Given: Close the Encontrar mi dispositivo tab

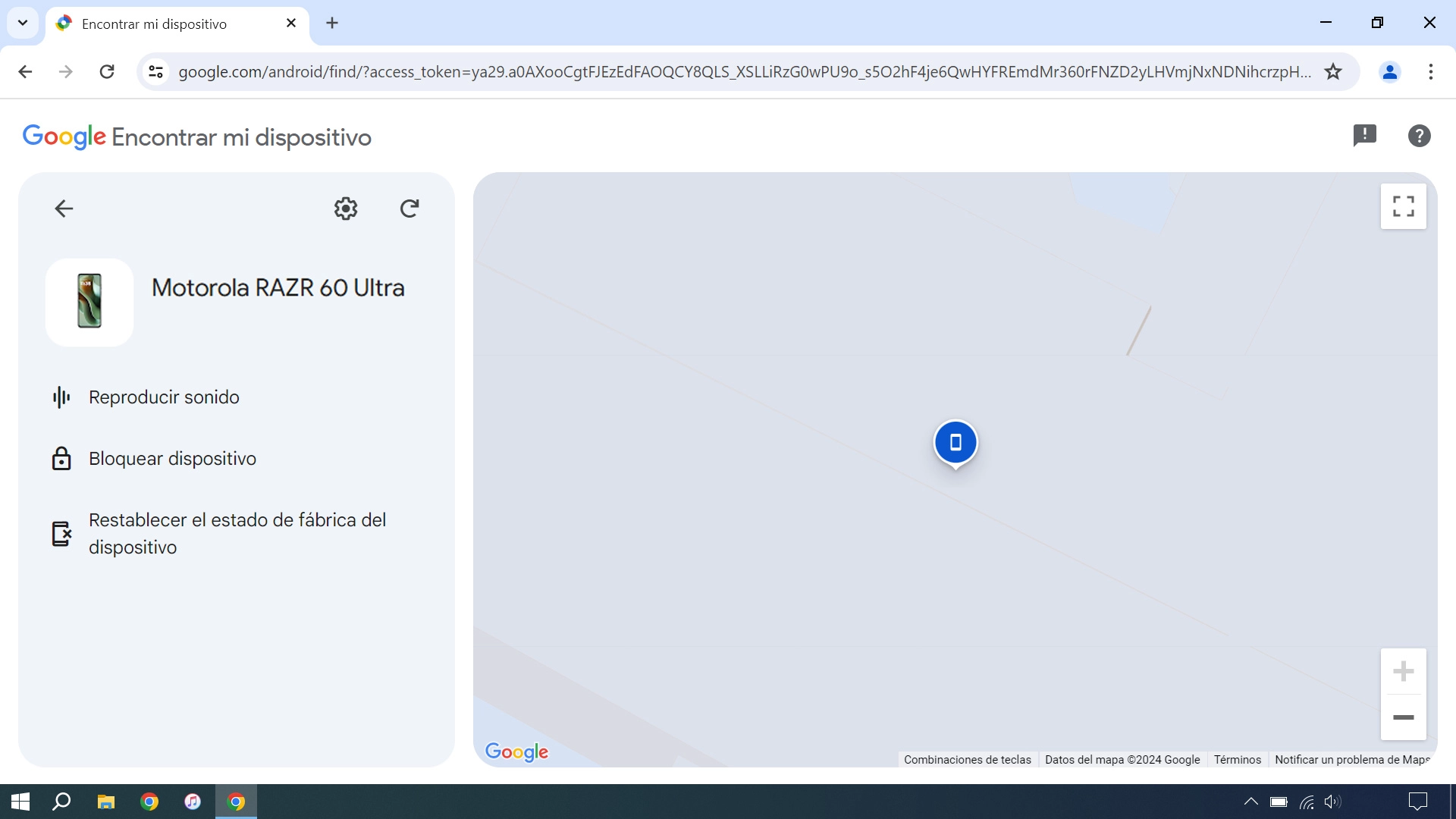Looking at the screenshot, I should [x=291, y=24].
